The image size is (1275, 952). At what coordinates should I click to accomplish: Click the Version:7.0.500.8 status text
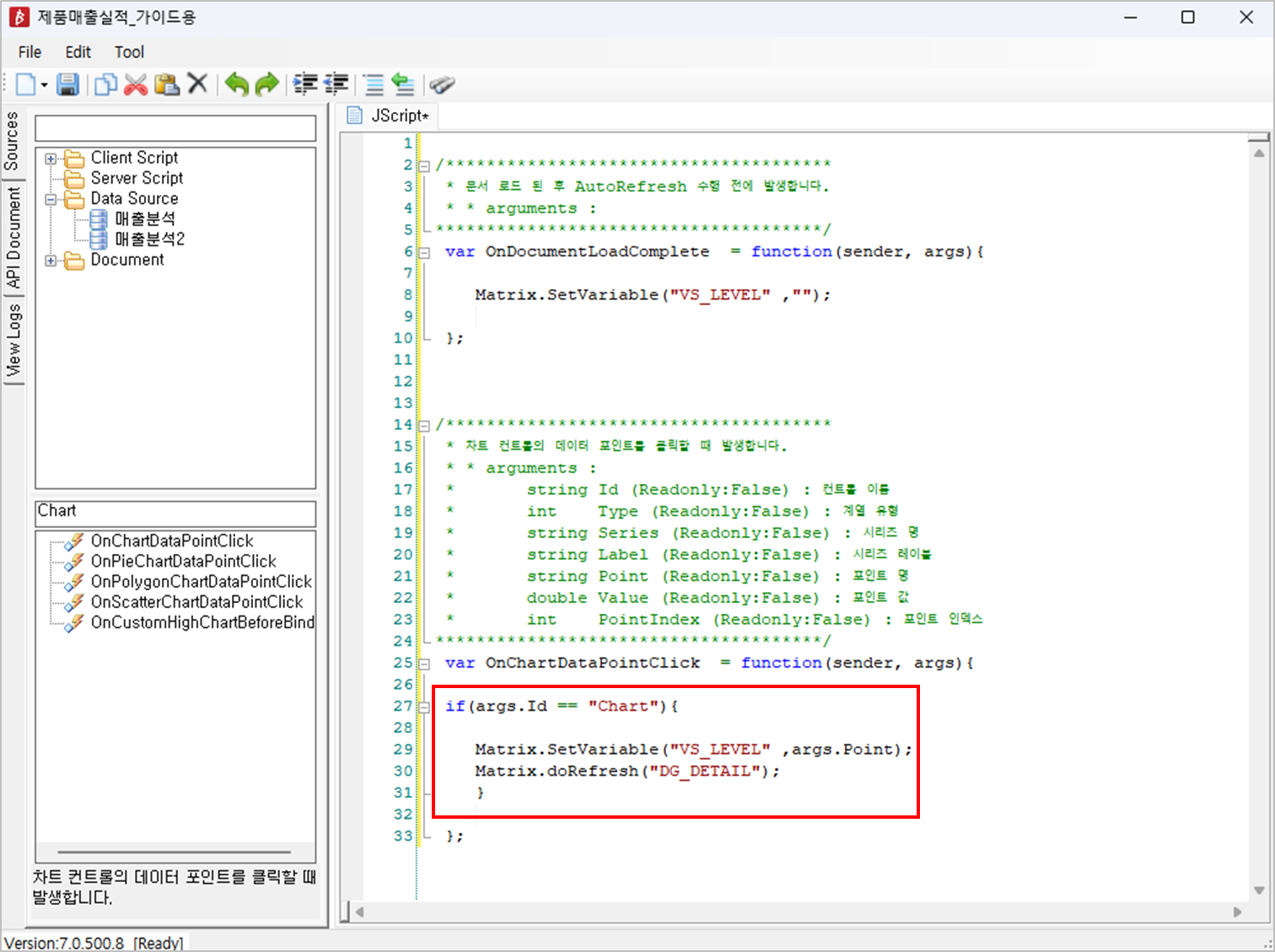click(x=64, y=943)
